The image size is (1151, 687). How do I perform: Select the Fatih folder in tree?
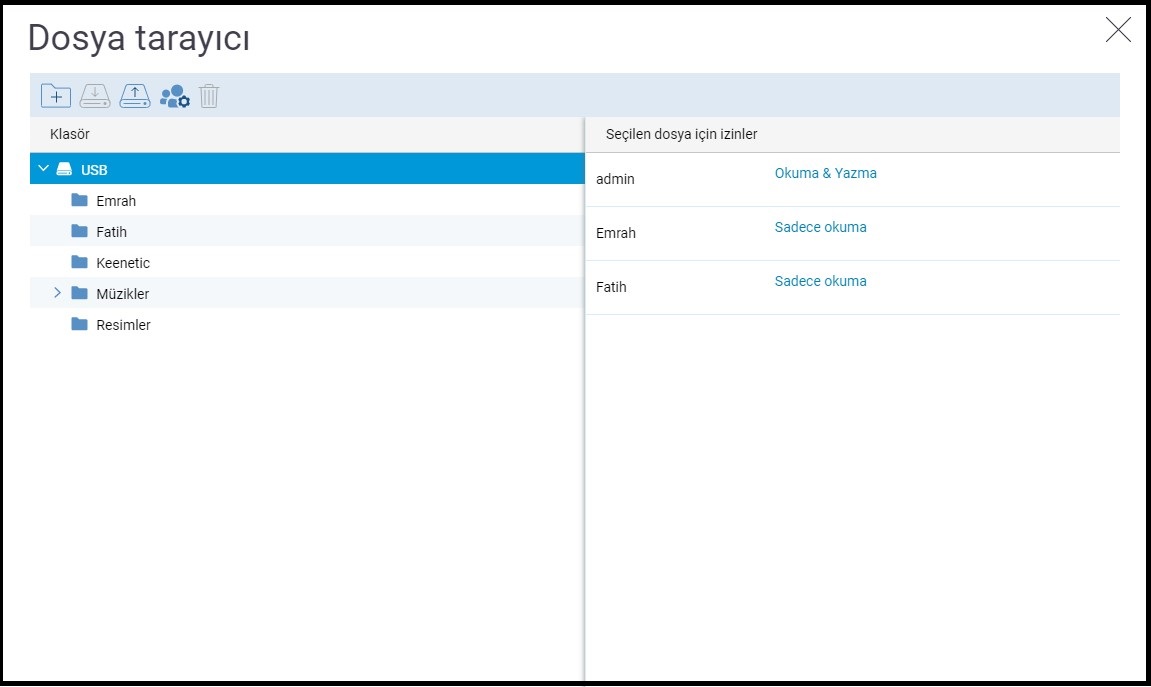[x=111, y=232]
